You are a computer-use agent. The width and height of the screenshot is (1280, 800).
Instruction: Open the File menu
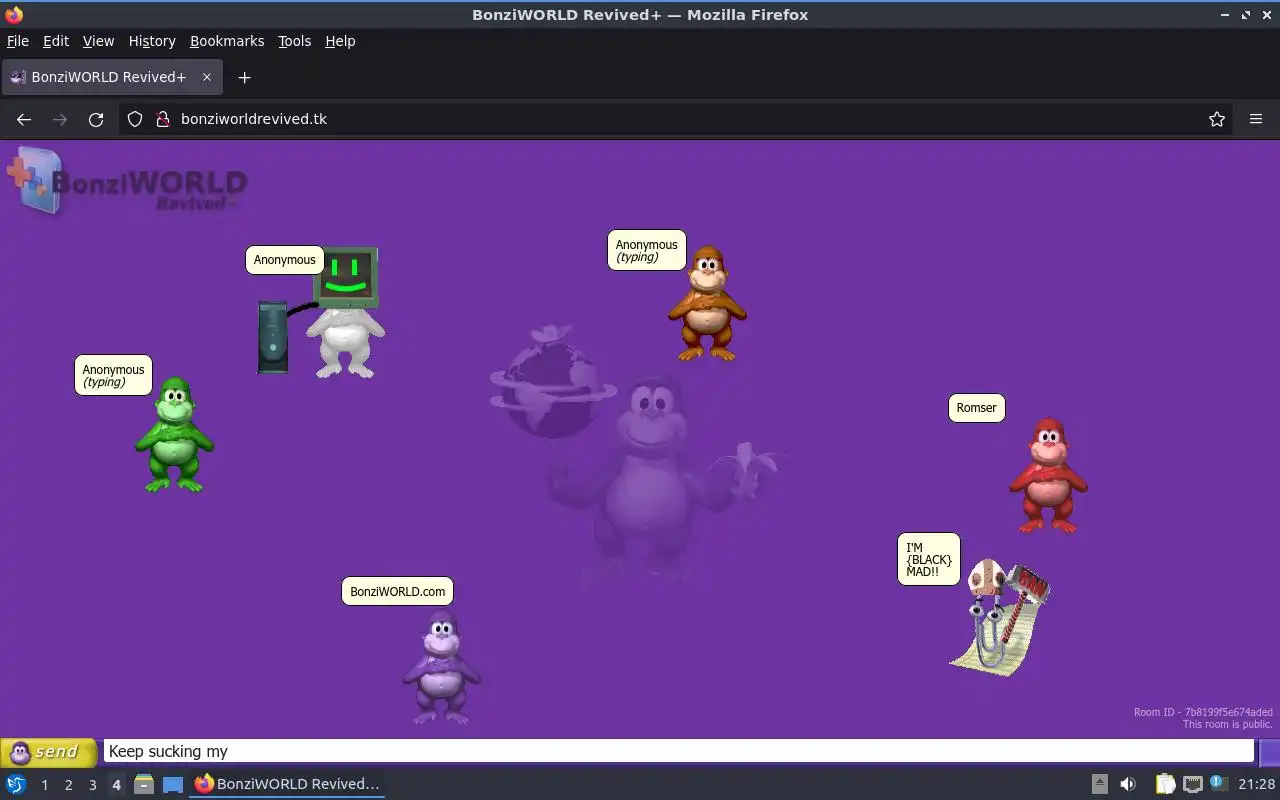[18, 41]
